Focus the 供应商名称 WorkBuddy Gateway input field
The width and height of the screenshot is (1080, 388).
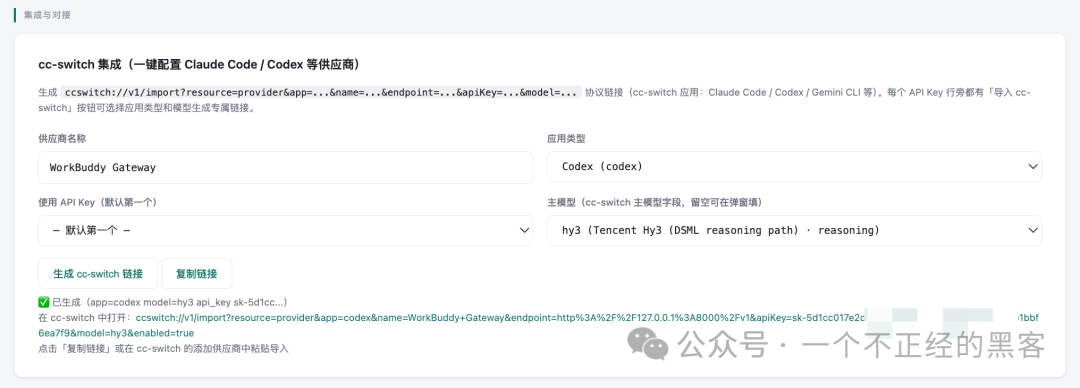pos(285,167)
